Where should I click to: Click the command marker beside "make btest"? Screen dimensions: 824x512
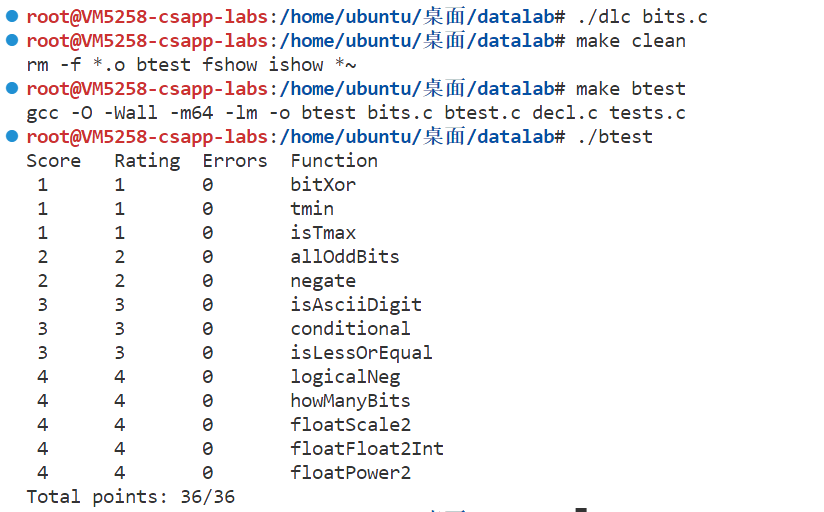pos(11,89)
